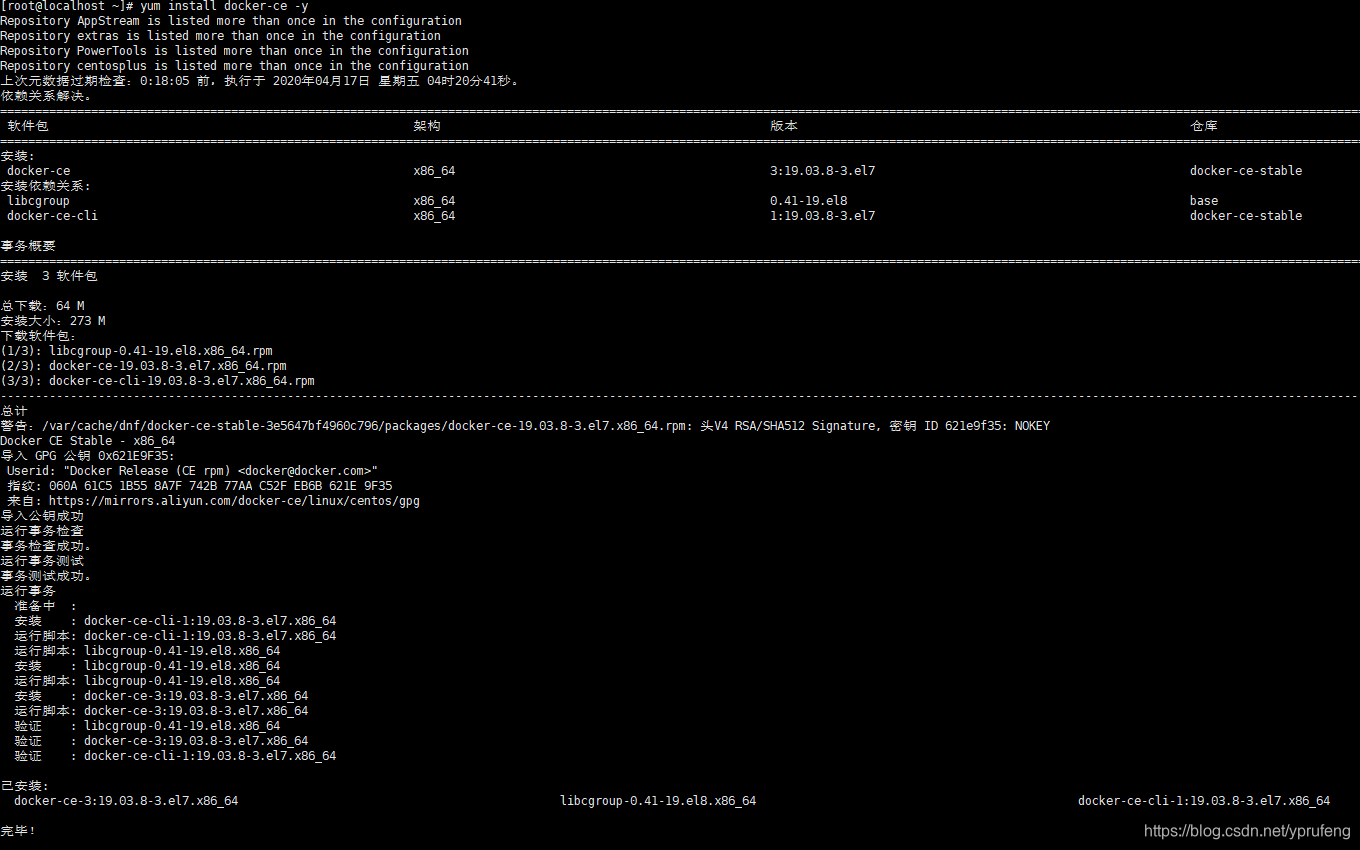Click the '准备中' line
The image size is (1360, 850).
pyautogui.click(x=45, y=606)
